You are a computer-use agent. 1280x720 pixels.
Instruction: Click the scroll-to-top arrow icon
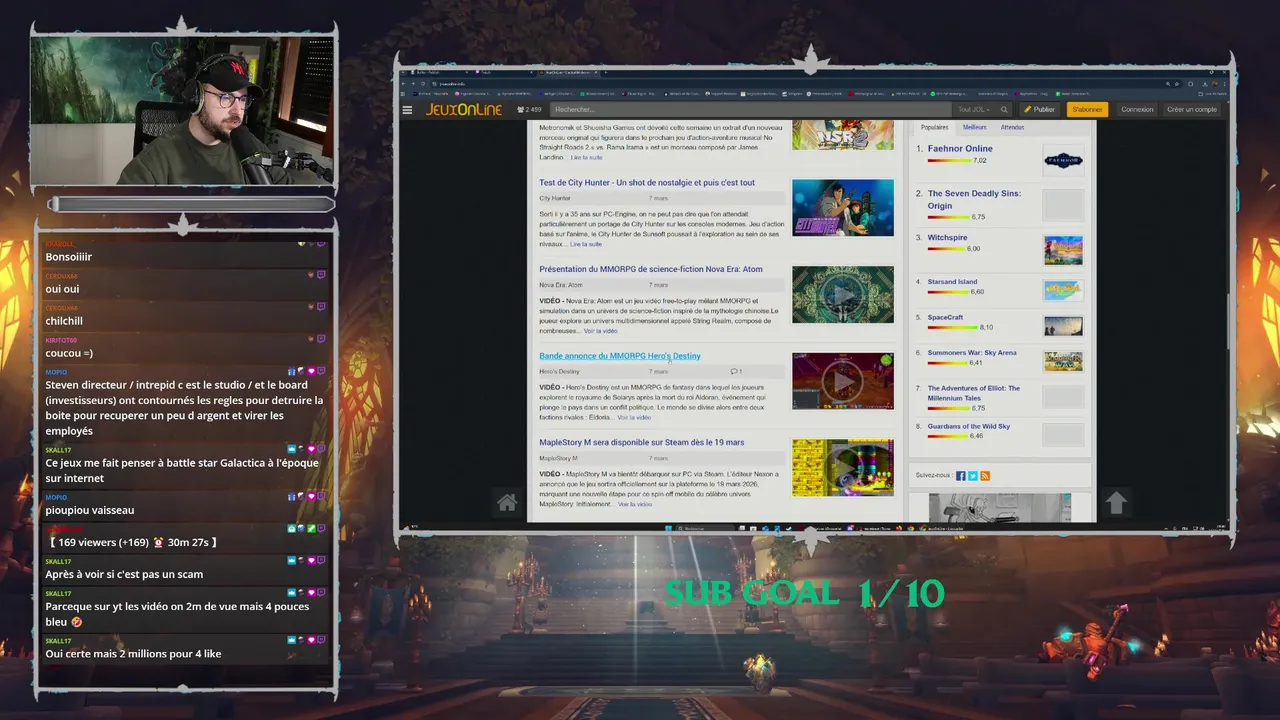point(1116,503)
